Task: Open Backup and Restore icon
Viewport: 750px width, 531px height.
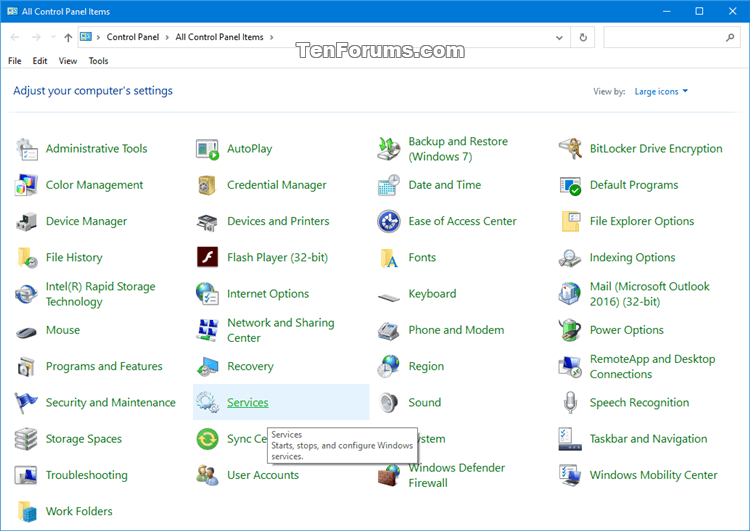Action: tap(389, 149)
